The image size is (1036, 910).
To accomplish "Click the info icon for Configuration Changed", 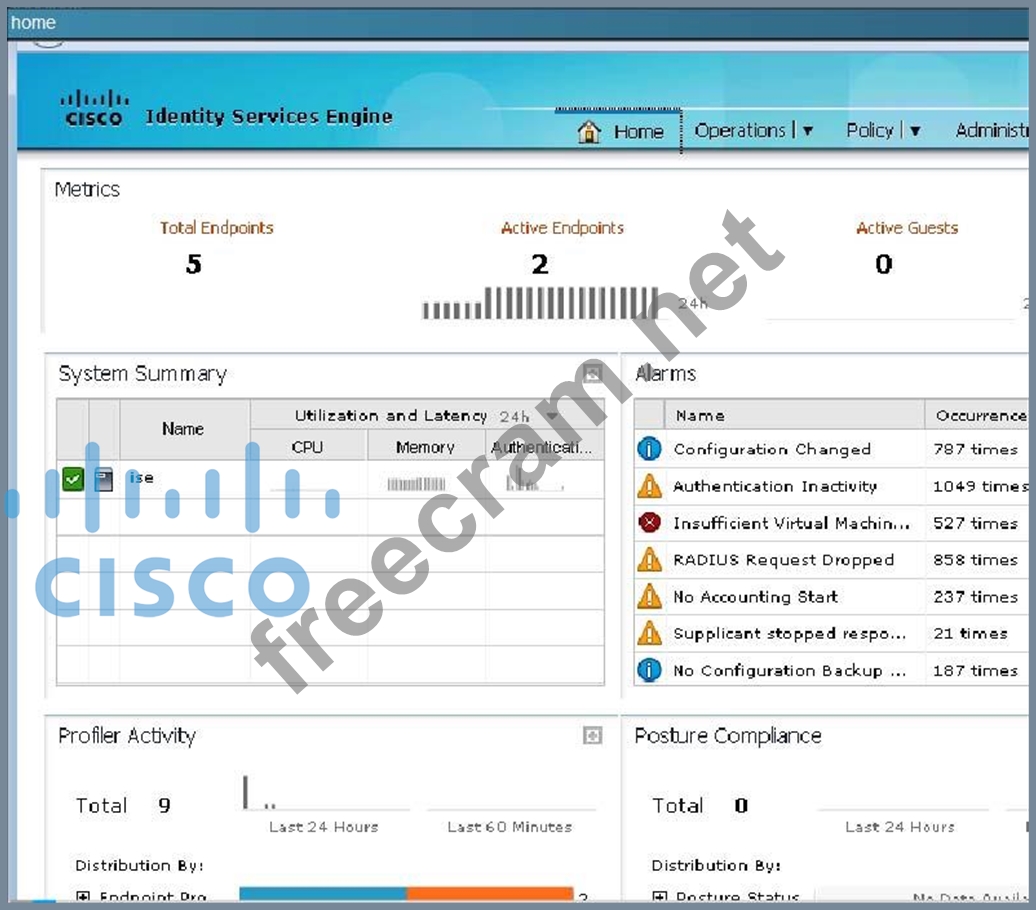I will (x=649, y=449).
